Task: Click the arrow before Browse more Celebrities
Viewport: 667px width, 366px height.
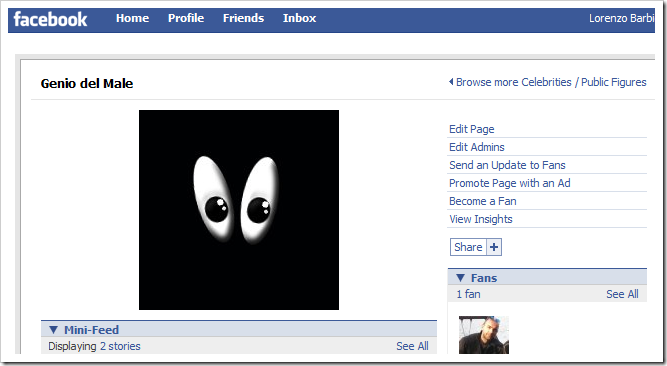Action: pyautogui.click(x=451, y=82)
